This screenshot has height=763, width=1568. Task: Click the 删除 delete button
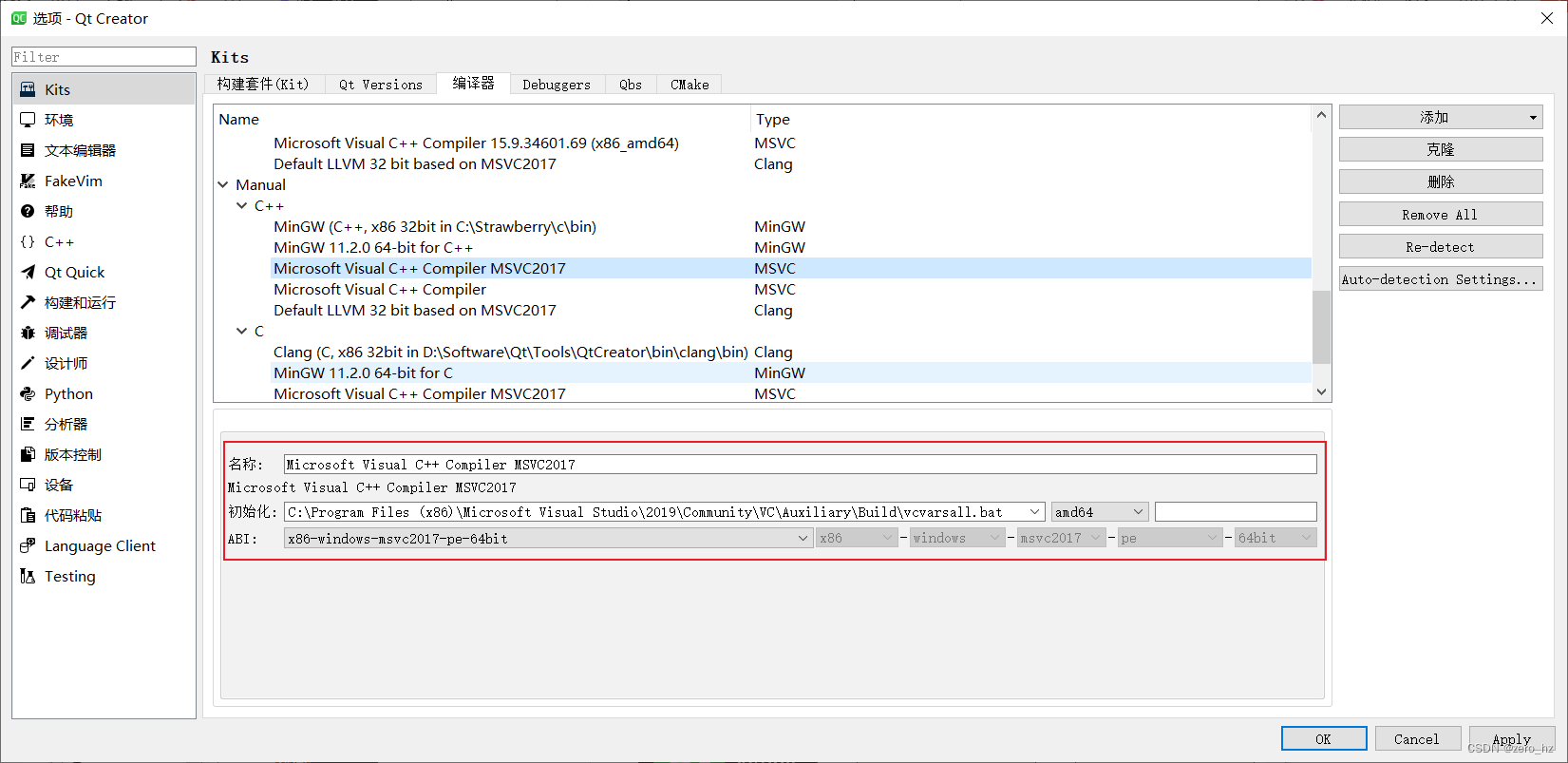pyautogui.click(x=1441, y=181)
